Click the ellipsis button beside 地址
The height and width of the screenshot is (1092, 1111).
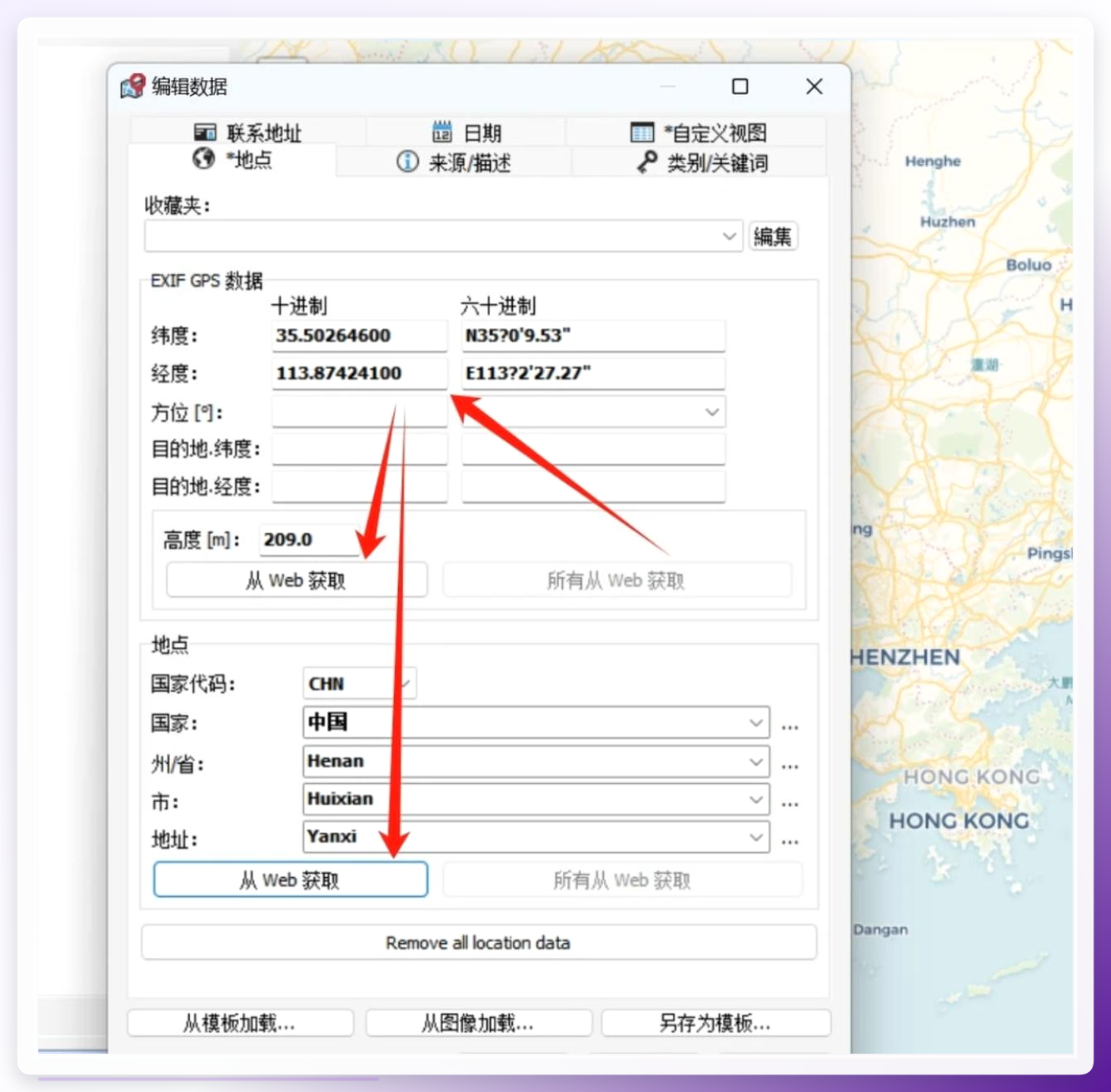pyautogui.click(x=790, y=841)
